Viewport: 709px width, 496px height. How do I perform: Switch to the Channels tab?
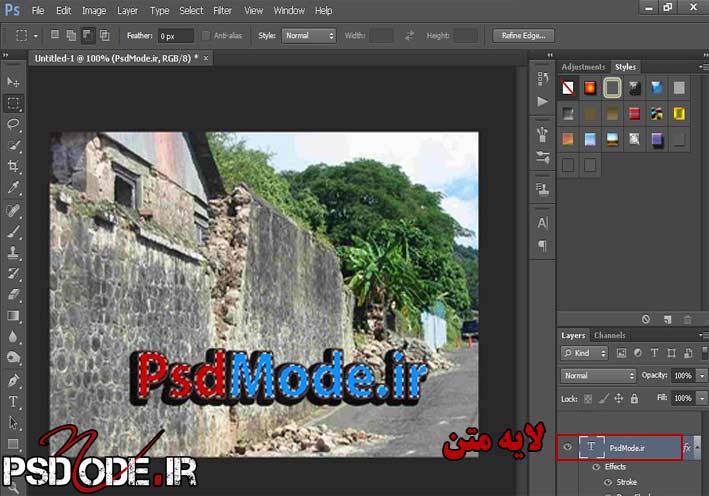[610, 335]
